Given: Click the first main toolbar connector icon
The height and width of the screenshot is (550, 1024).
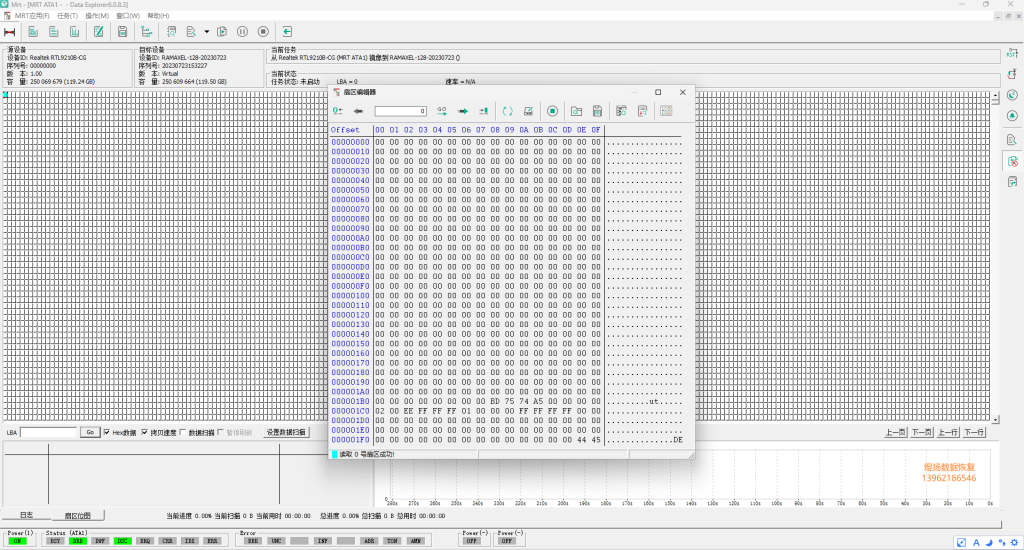Looking at the screenshot, I should [x=10, y=31].
